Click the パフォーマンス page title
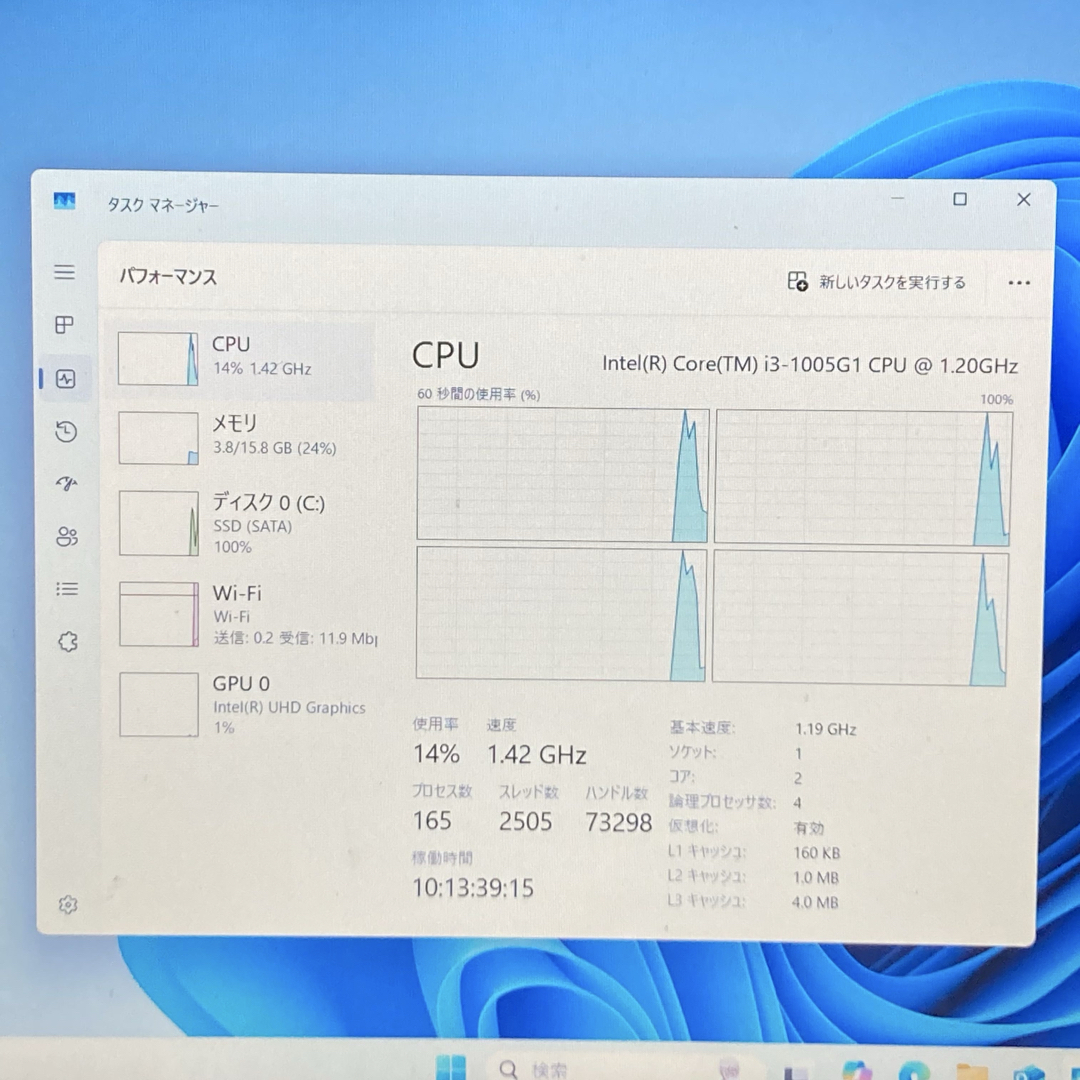The width and height of the screenshot is (1080, 1080). [168, 277]
